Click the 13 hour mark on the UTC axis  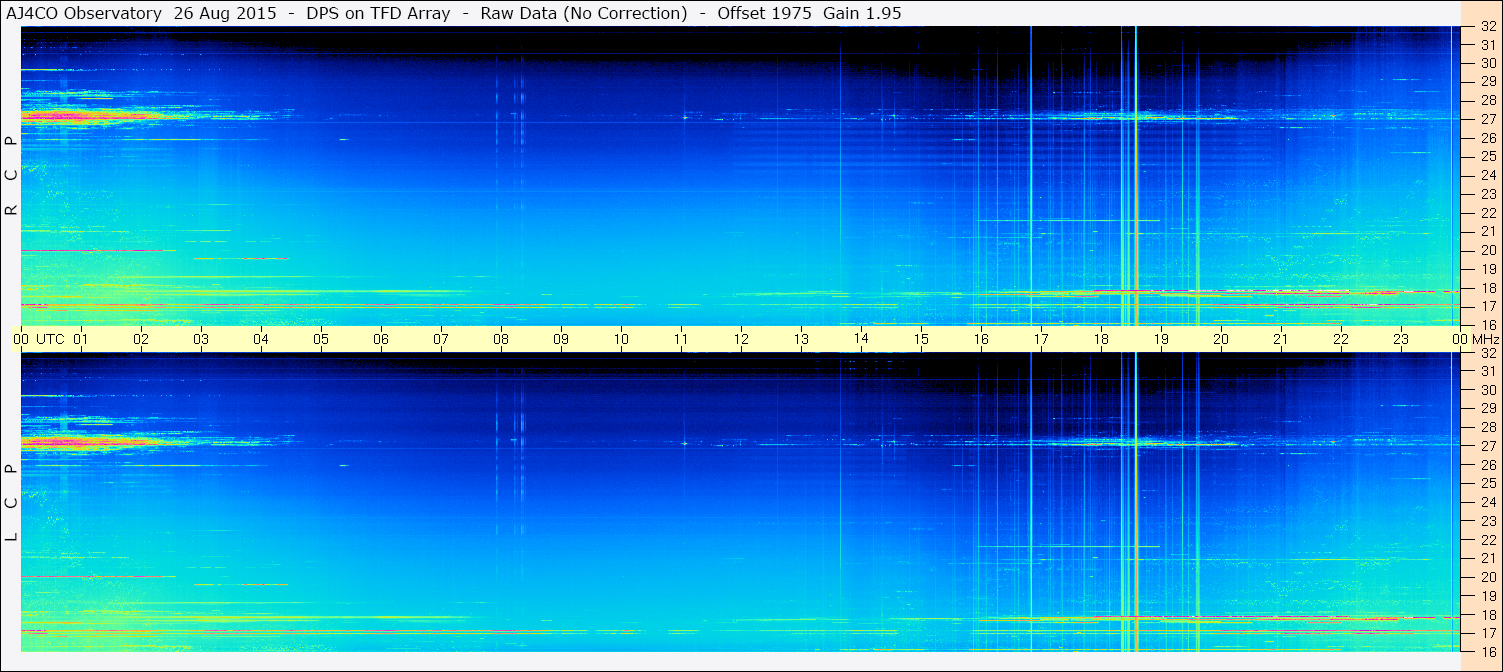tap(801, 339)
